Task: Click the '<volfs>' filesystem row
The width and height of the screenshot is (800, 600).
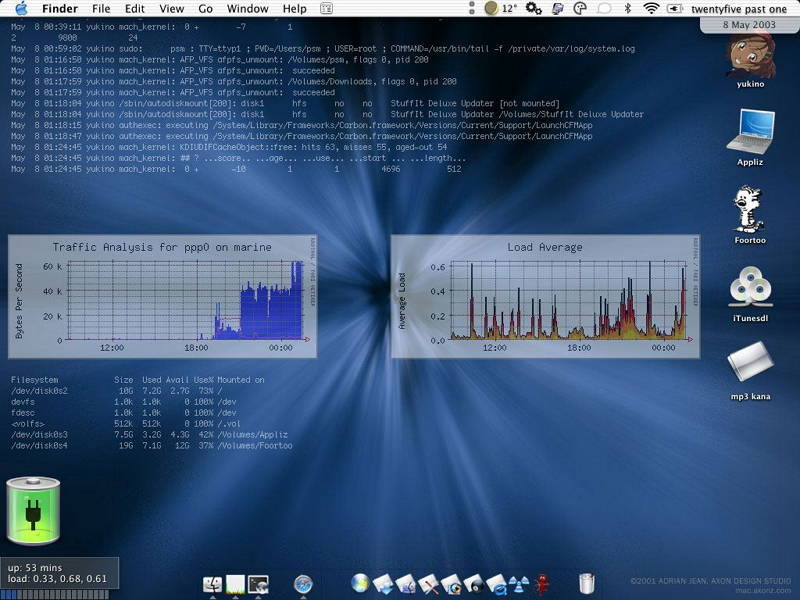Action: (x=126, y=423)
